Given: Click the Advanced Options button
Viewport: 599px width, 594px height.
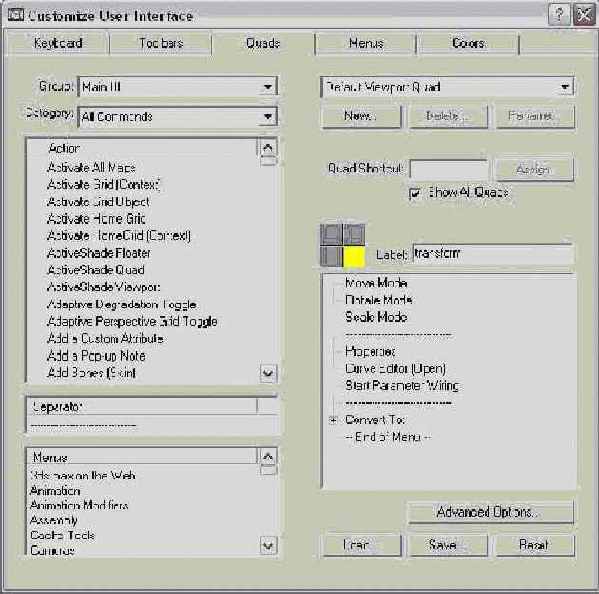Looking at the screenshot, I should click(491, 512).
